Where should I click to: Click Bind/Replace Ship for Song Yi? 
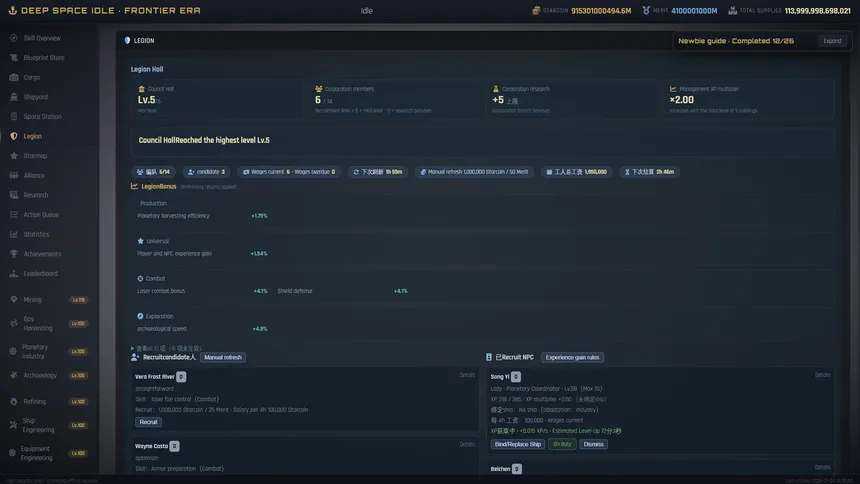518,444
